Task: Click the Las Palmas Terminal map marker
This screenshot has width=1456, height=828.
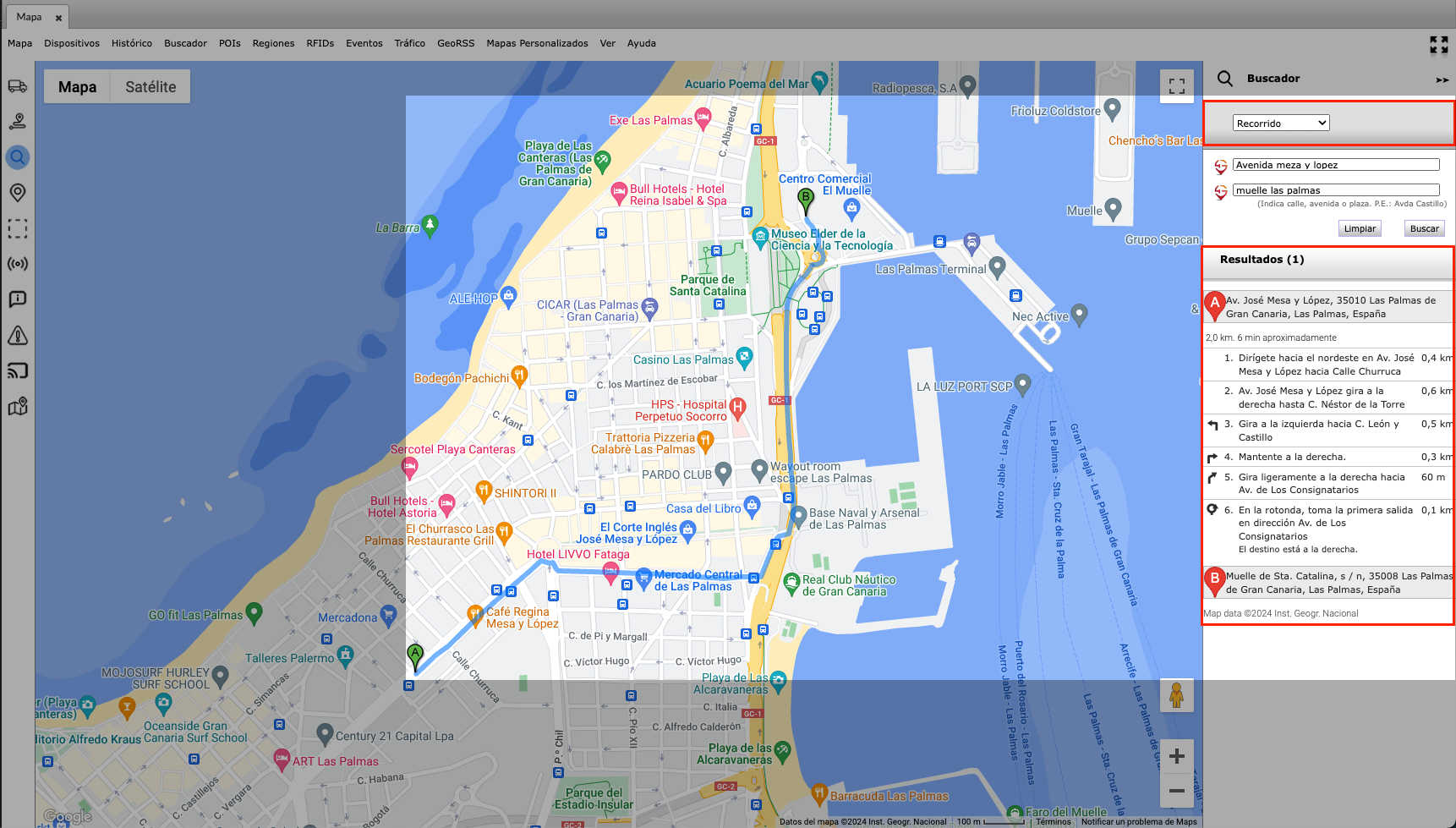Action: click(998, 267)
